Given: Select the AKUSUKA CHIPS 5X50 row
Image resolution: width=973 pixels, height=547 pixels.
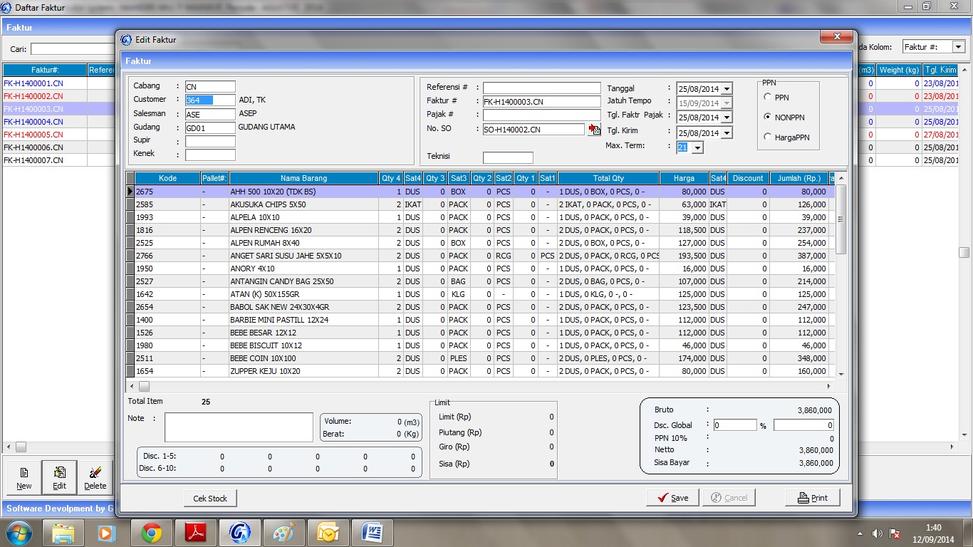Looking at the screenshot, I should pos(482,204).
